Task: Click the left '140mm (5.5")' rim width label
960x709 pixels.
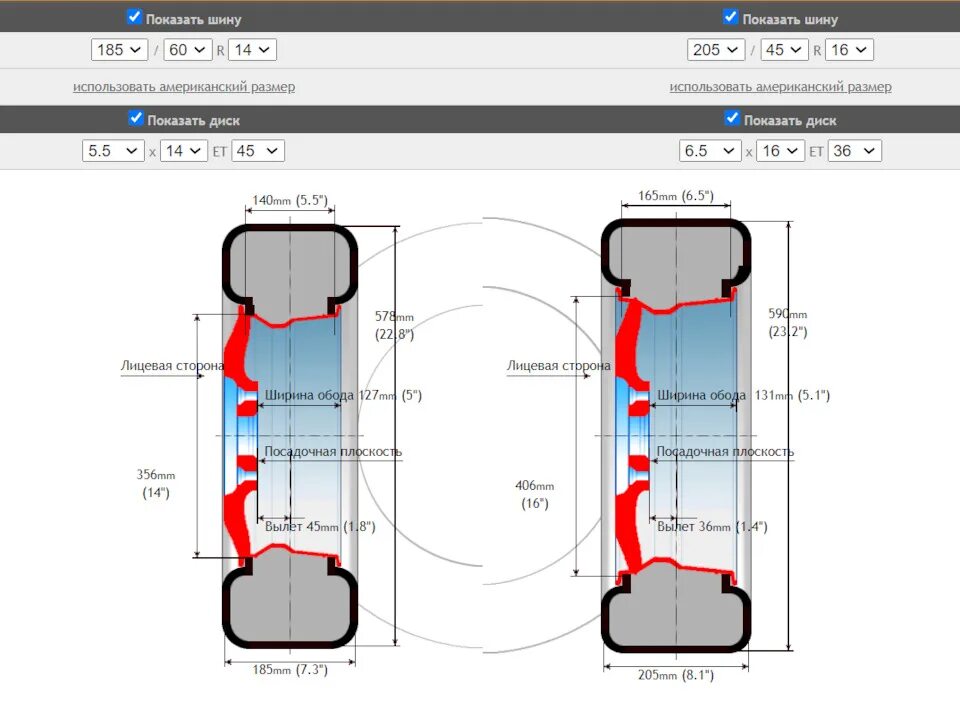Action: click(290, 200)
